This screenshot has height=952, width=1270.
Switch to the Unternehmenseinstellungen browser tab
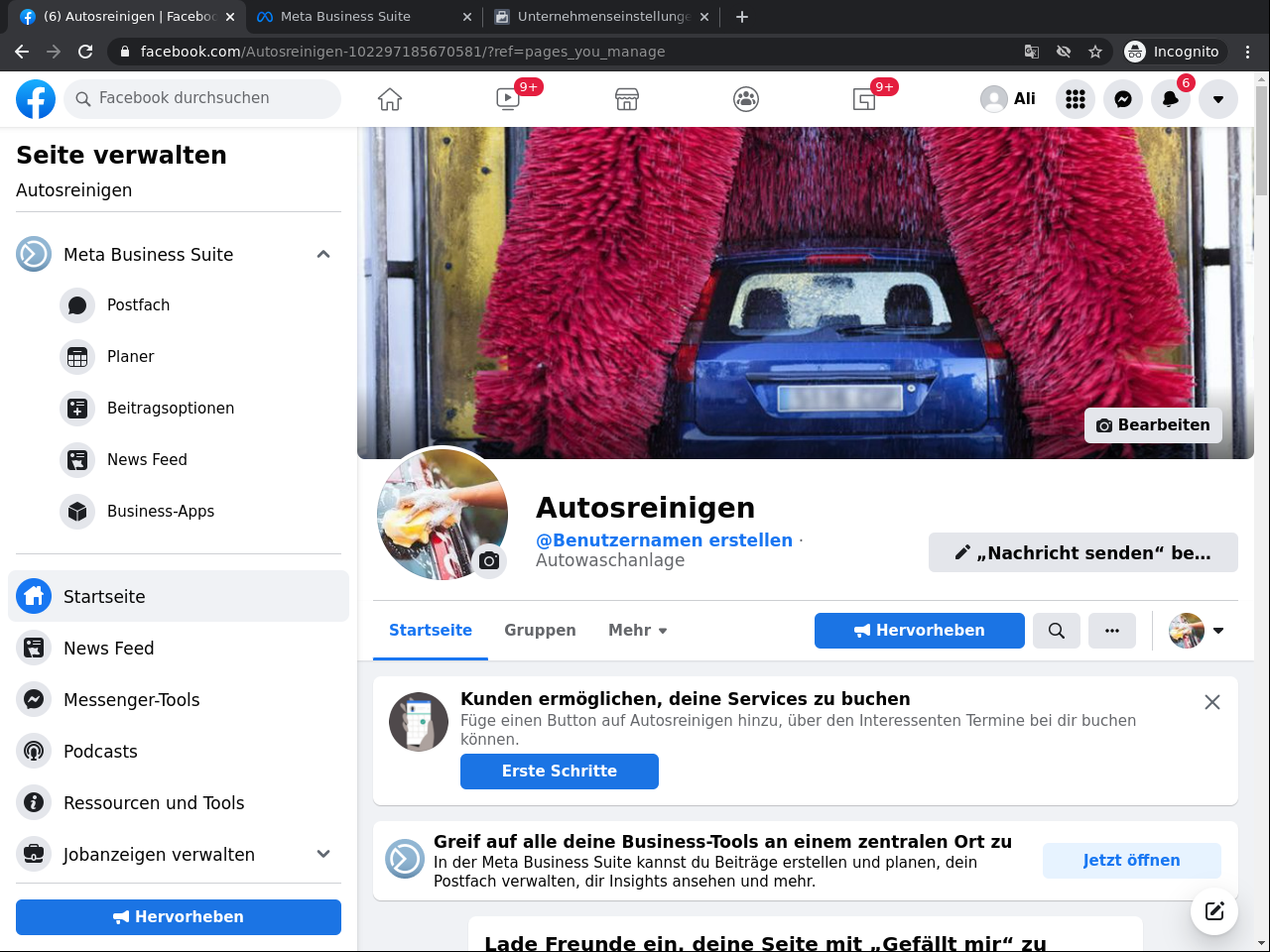(x=601, y=17)
